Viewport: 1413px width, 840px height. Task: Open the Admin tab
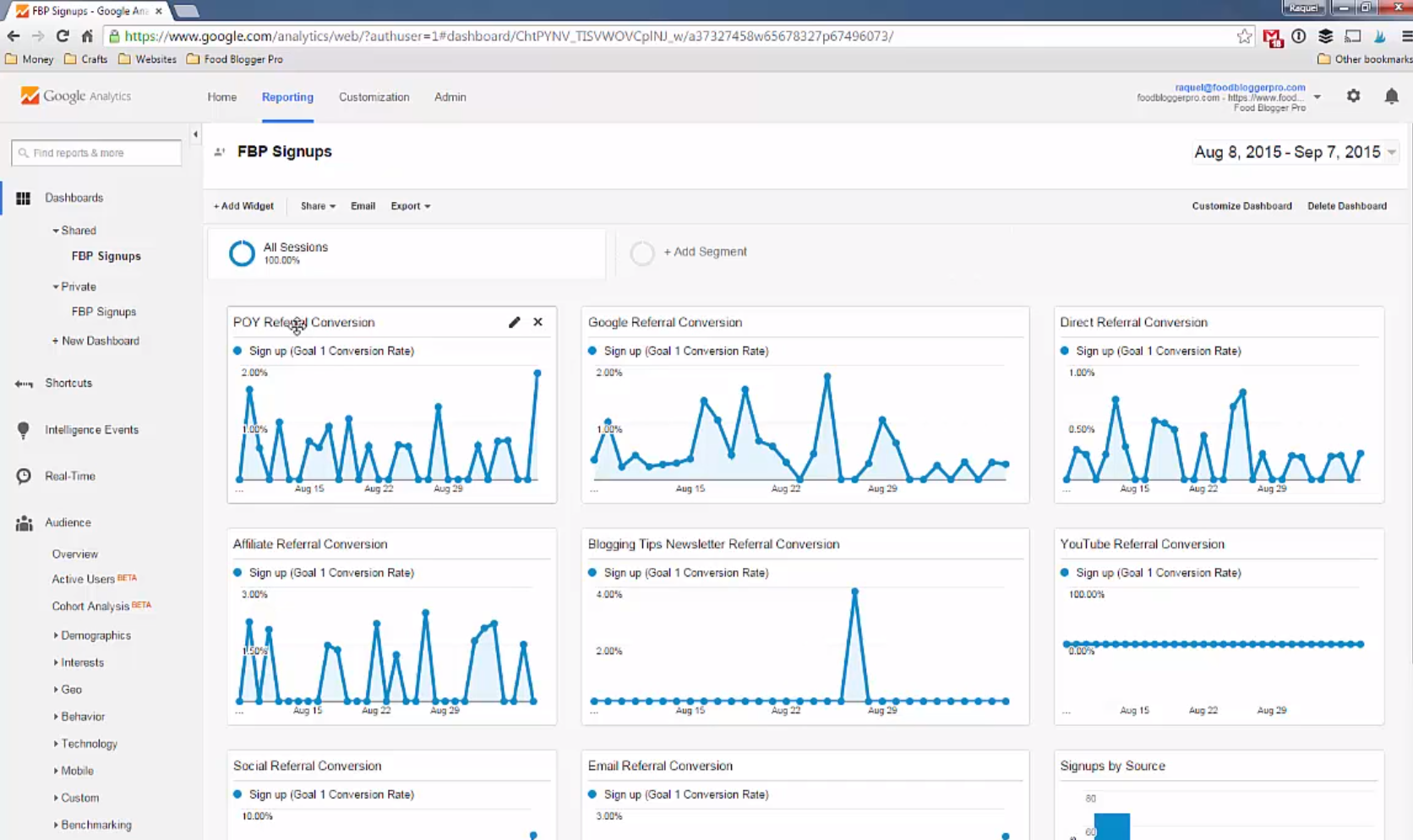pos(450,97)
